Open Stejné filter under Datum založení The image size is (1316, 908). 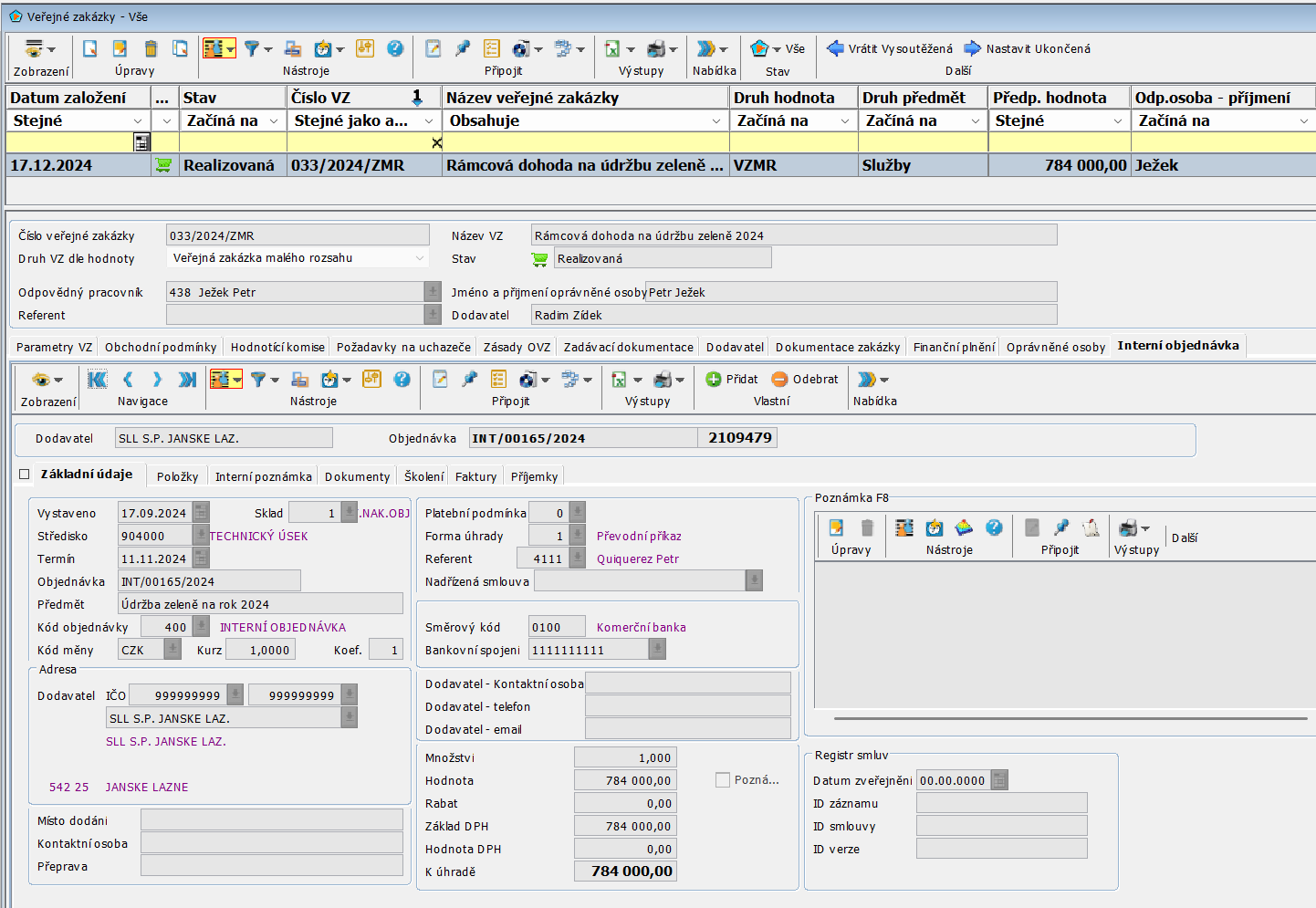pyautogui.click(x=138, y=121)
